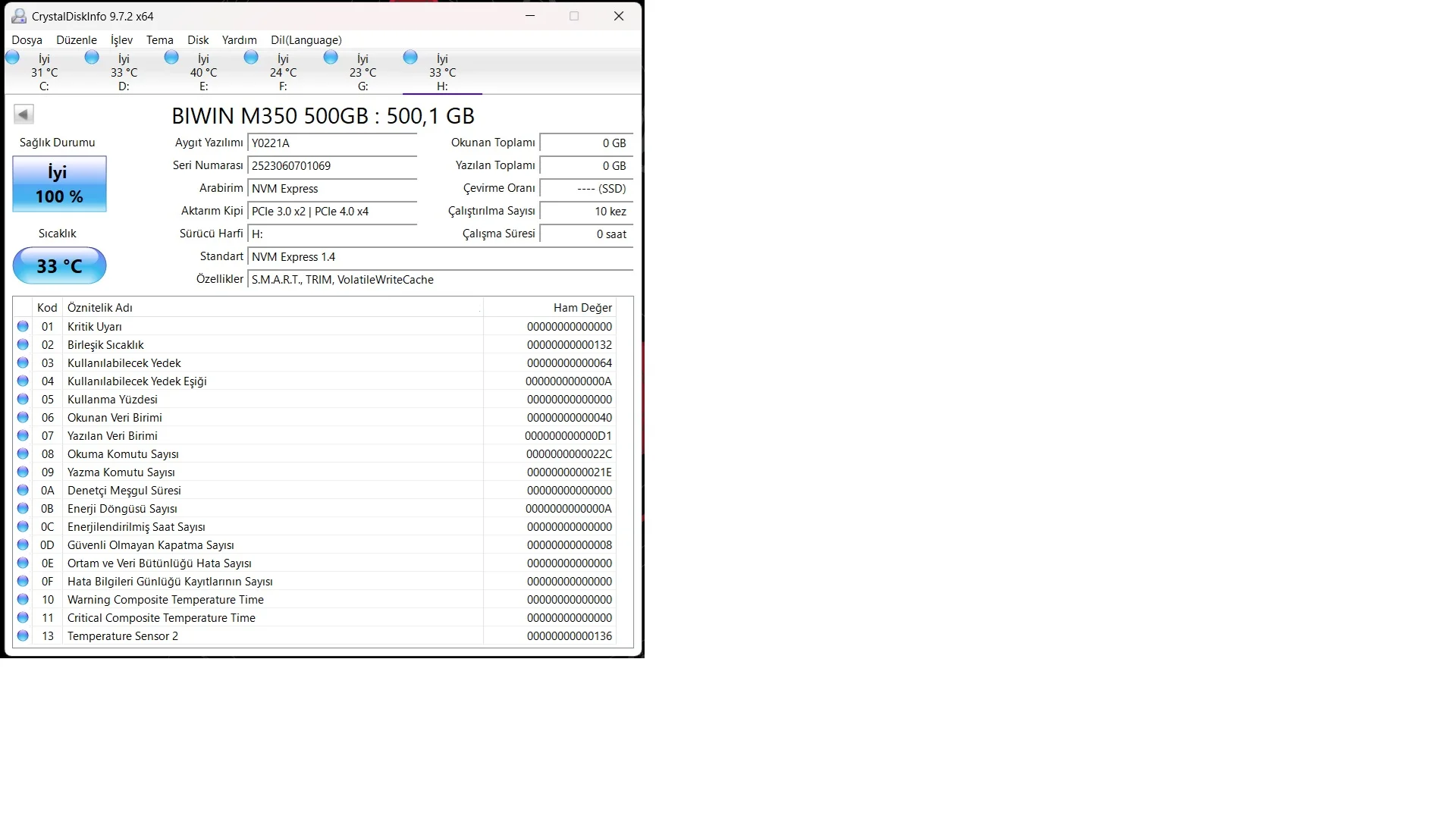1456x819 pixels.
Task: Select drive G: status orb
Action: [331, 58]
